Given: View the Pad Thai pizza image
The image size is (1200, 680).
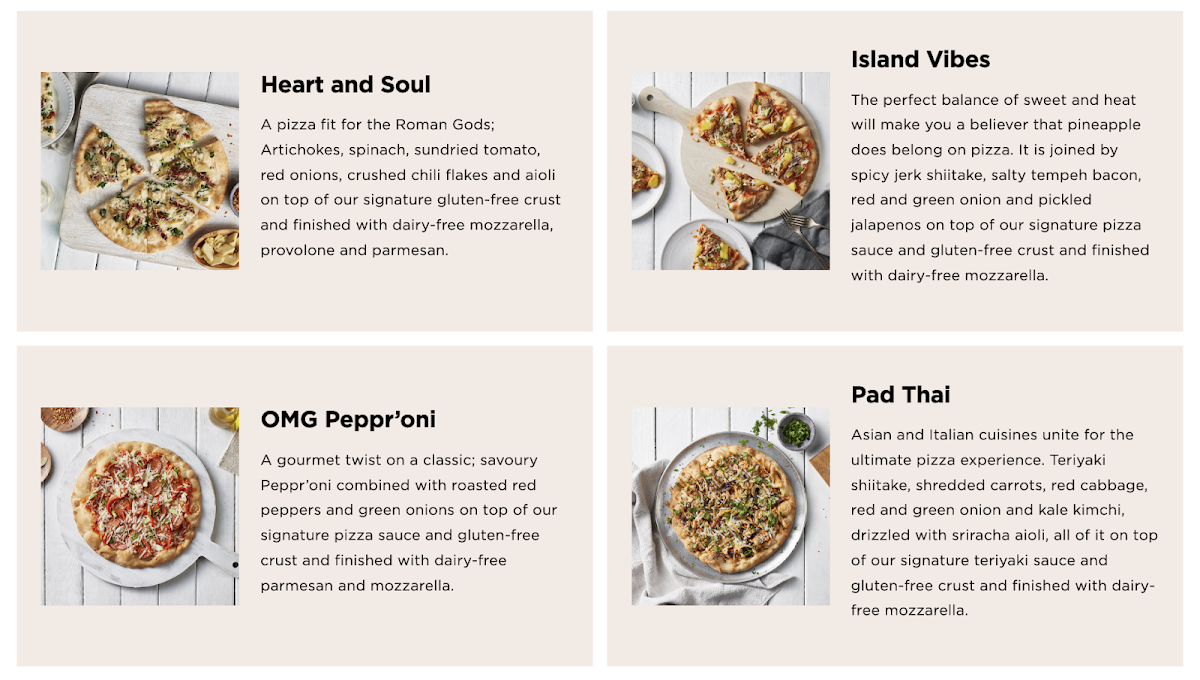Looking at the screenshot, I should 730,505.
